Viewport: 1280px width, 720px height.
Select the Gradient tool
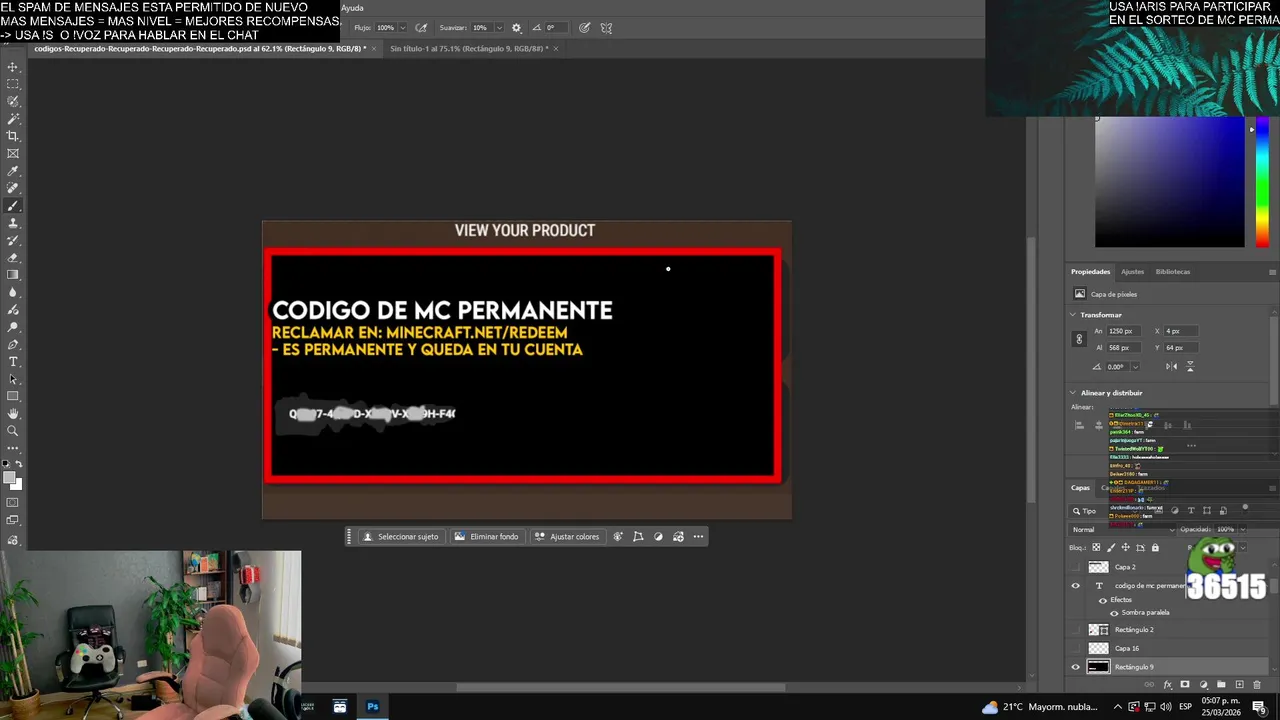pos(13,275)
